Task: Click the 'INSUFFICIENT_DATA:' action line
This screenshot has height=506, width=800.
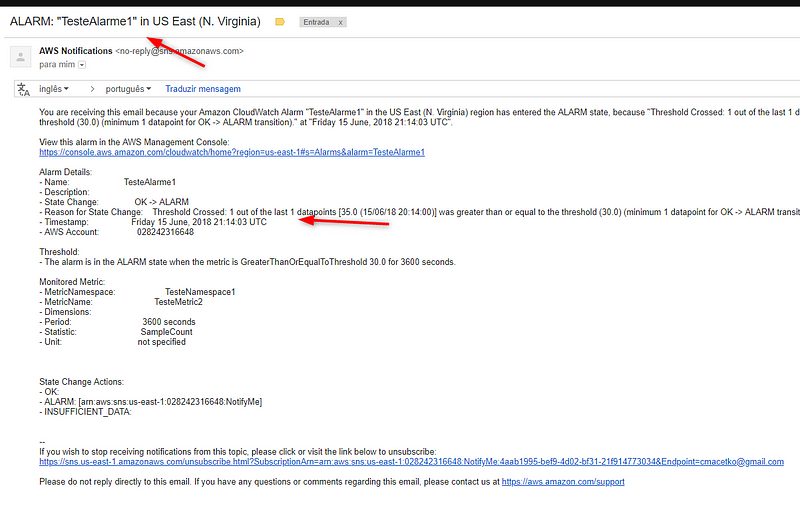Action: coord(85,412)
